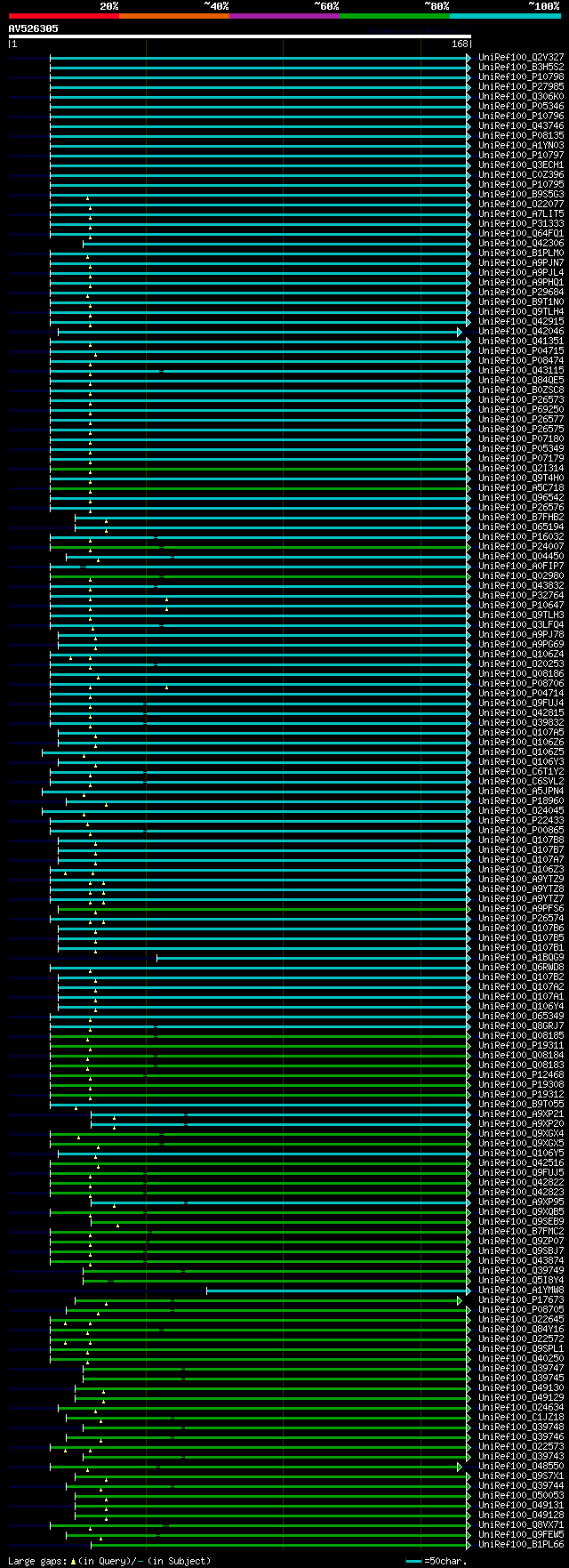Click the AV526305 query name
Image resolution: width=569 pixels, height=1568 pixels.
coord(34,28)
